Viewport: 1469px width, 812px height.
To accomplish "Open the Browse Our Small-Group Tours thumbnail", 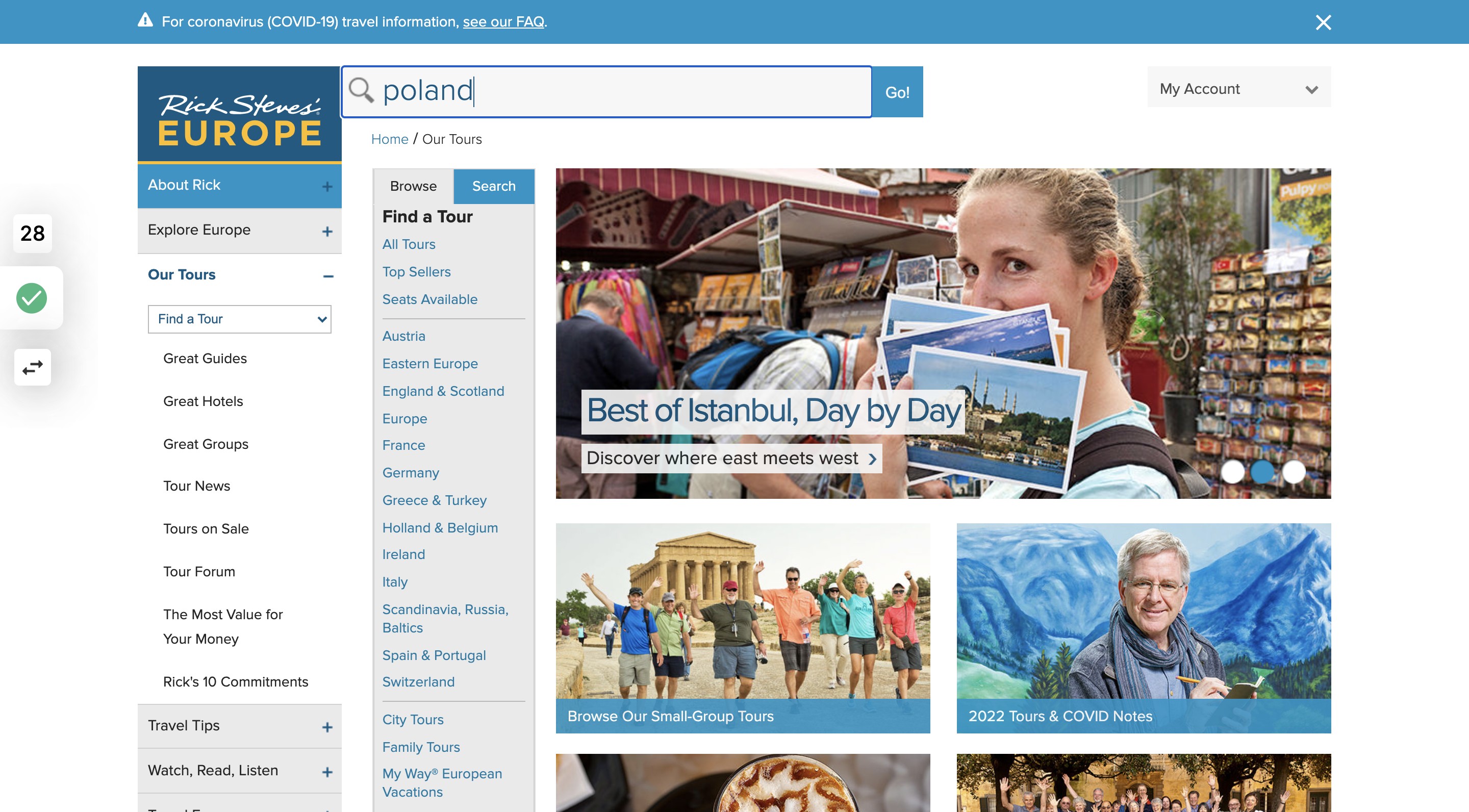I will pyautogui.click(x=743, y=628).
